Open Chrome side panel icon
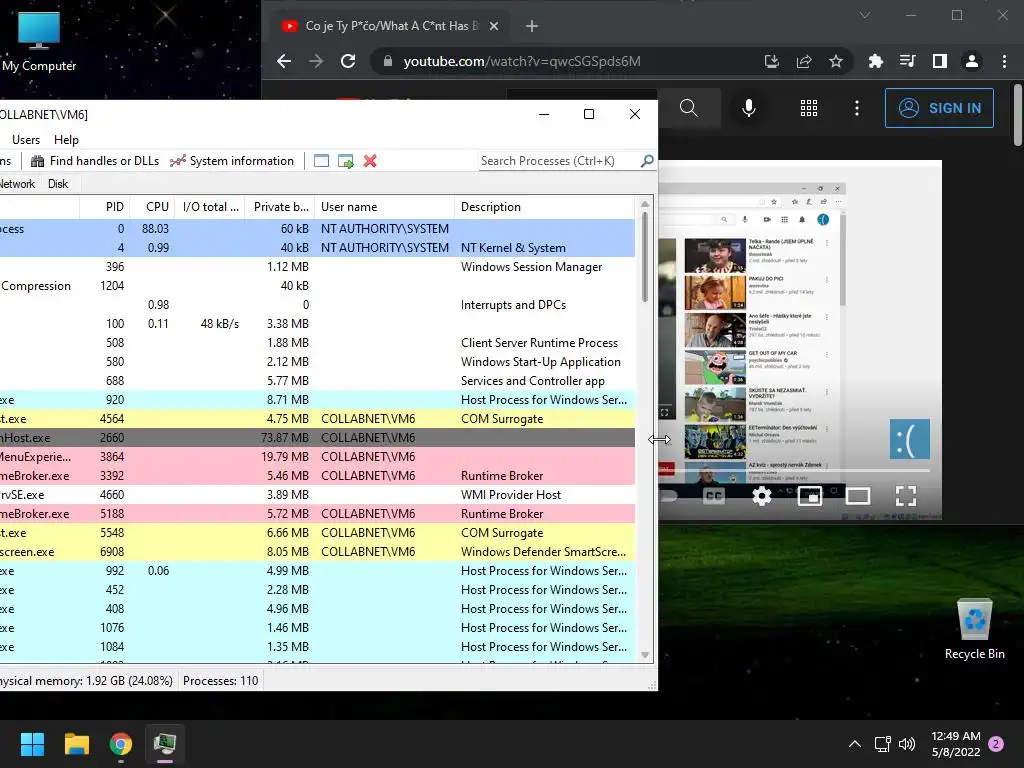 (940, 61)
